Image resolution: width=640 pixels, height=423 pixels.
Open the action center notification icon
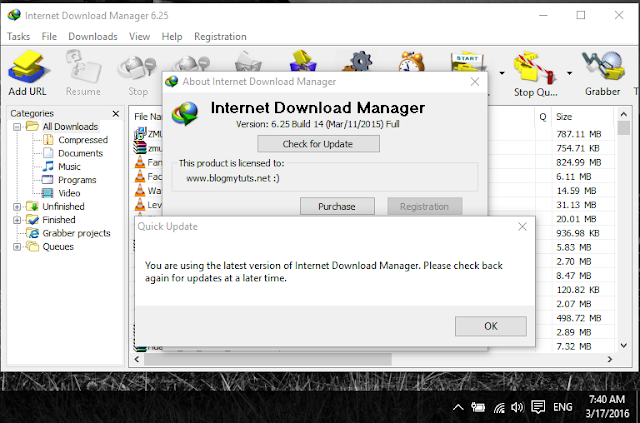(x=538, y=407)
